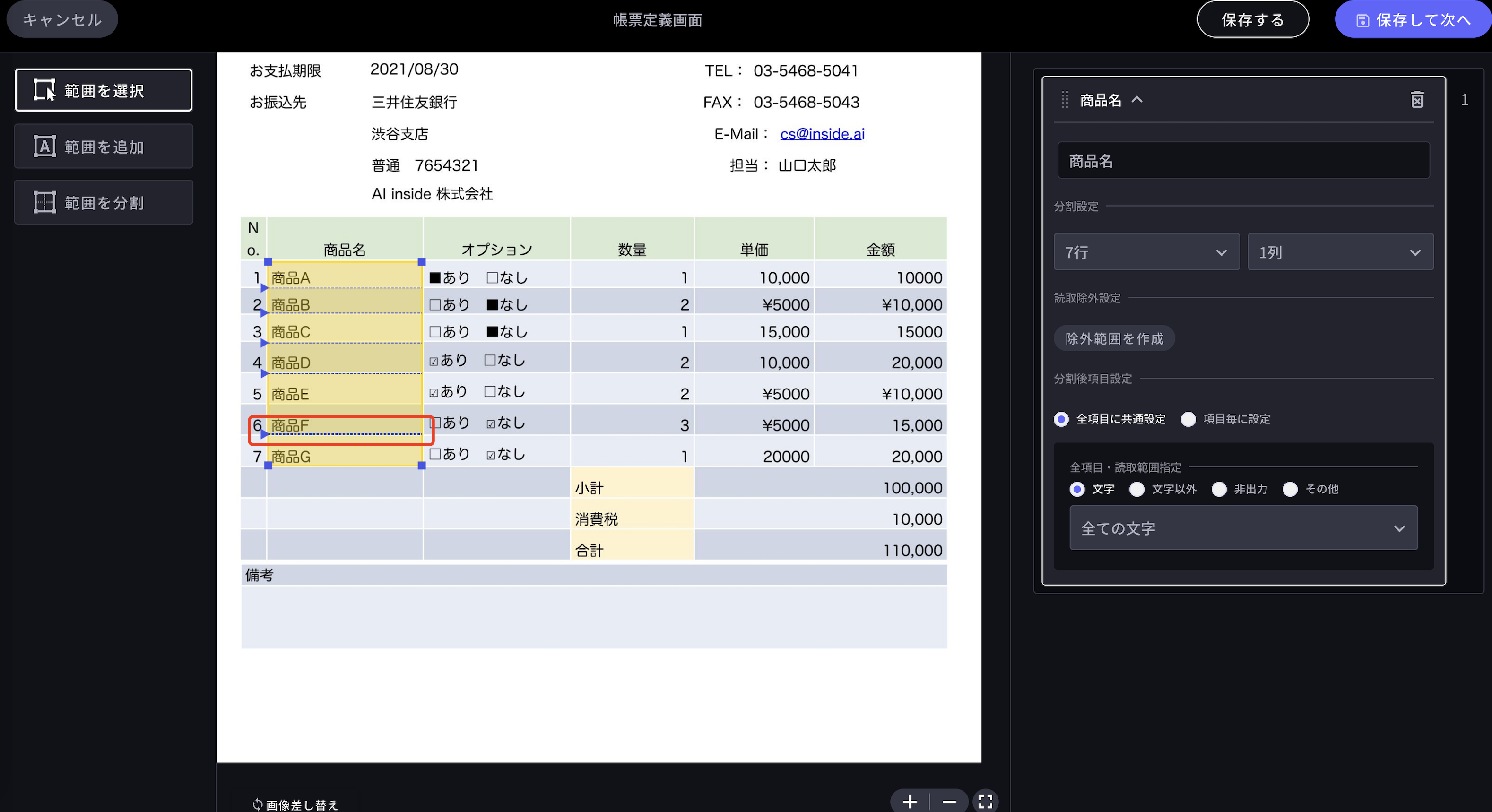Click the 商品E cell

(x=345, y=389)
